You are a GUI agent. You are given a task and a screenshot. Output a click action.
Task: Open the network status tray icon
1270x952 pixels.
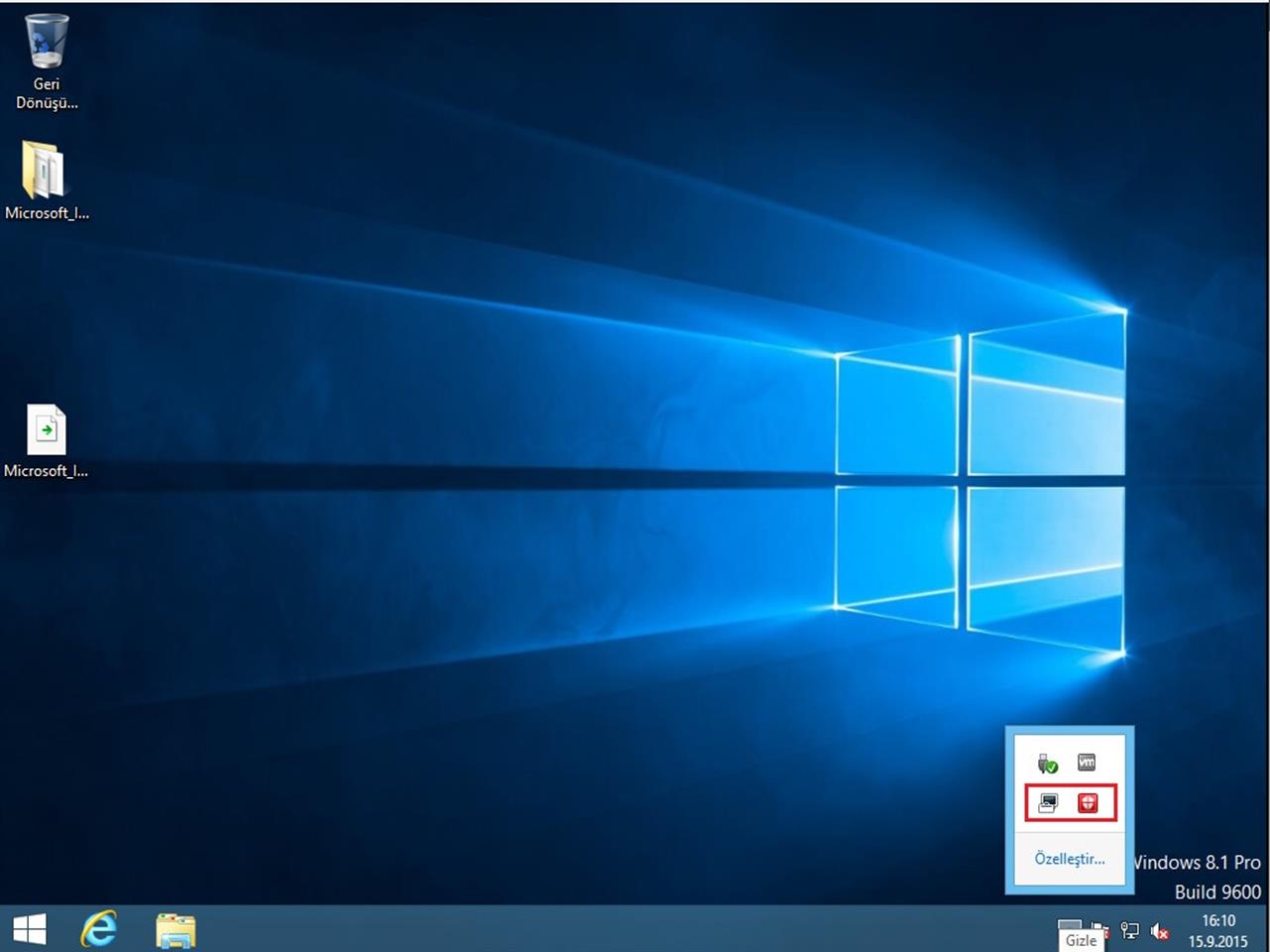[x=1129, y=930]
